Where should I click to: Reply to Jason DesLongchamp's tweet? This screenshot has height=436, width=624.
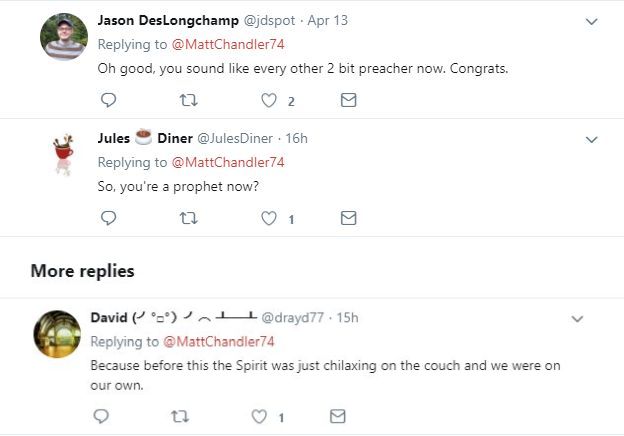[109, 100]
